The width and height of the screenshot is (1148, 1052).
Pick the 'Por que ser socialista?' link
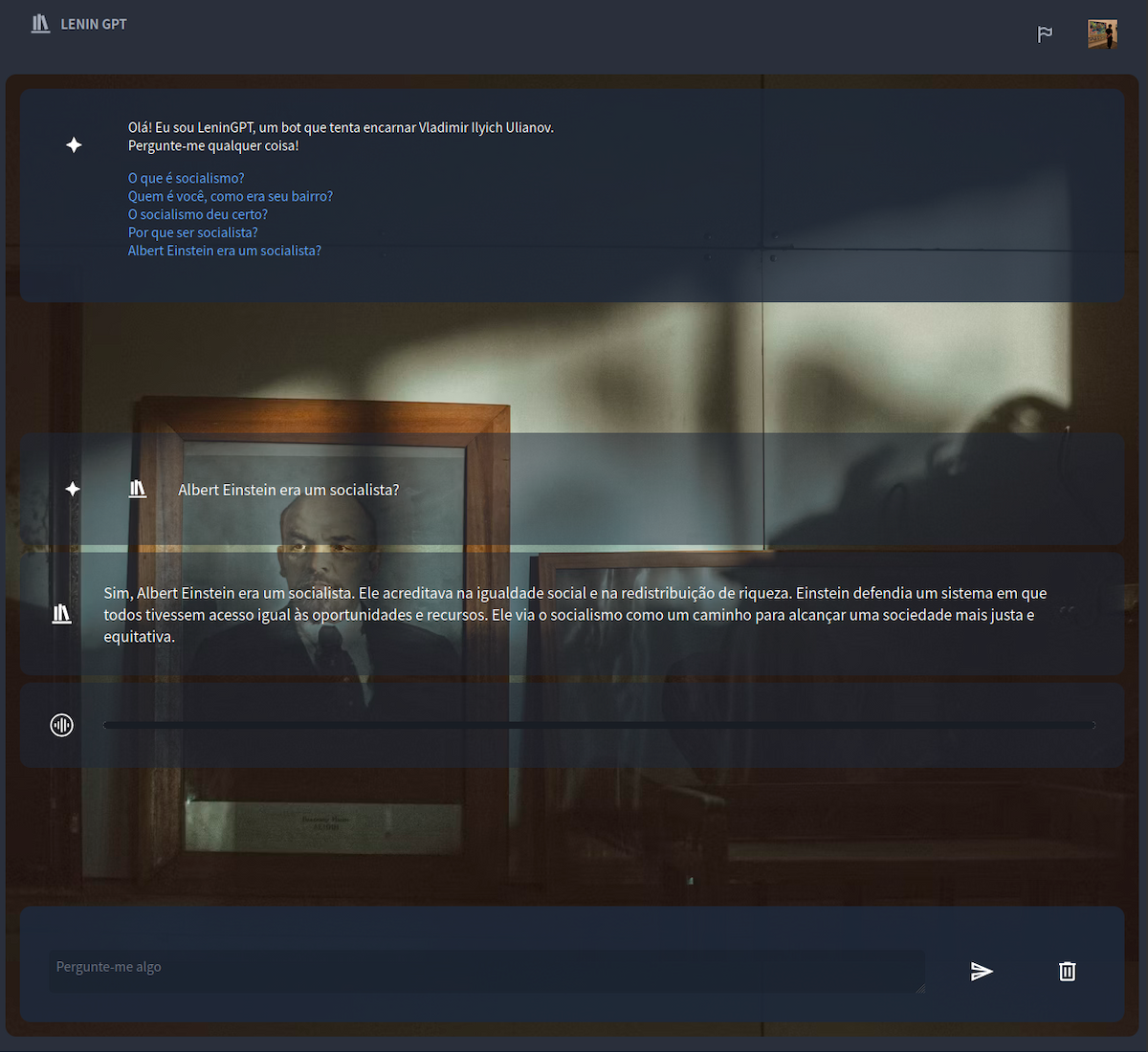point(192,232)
